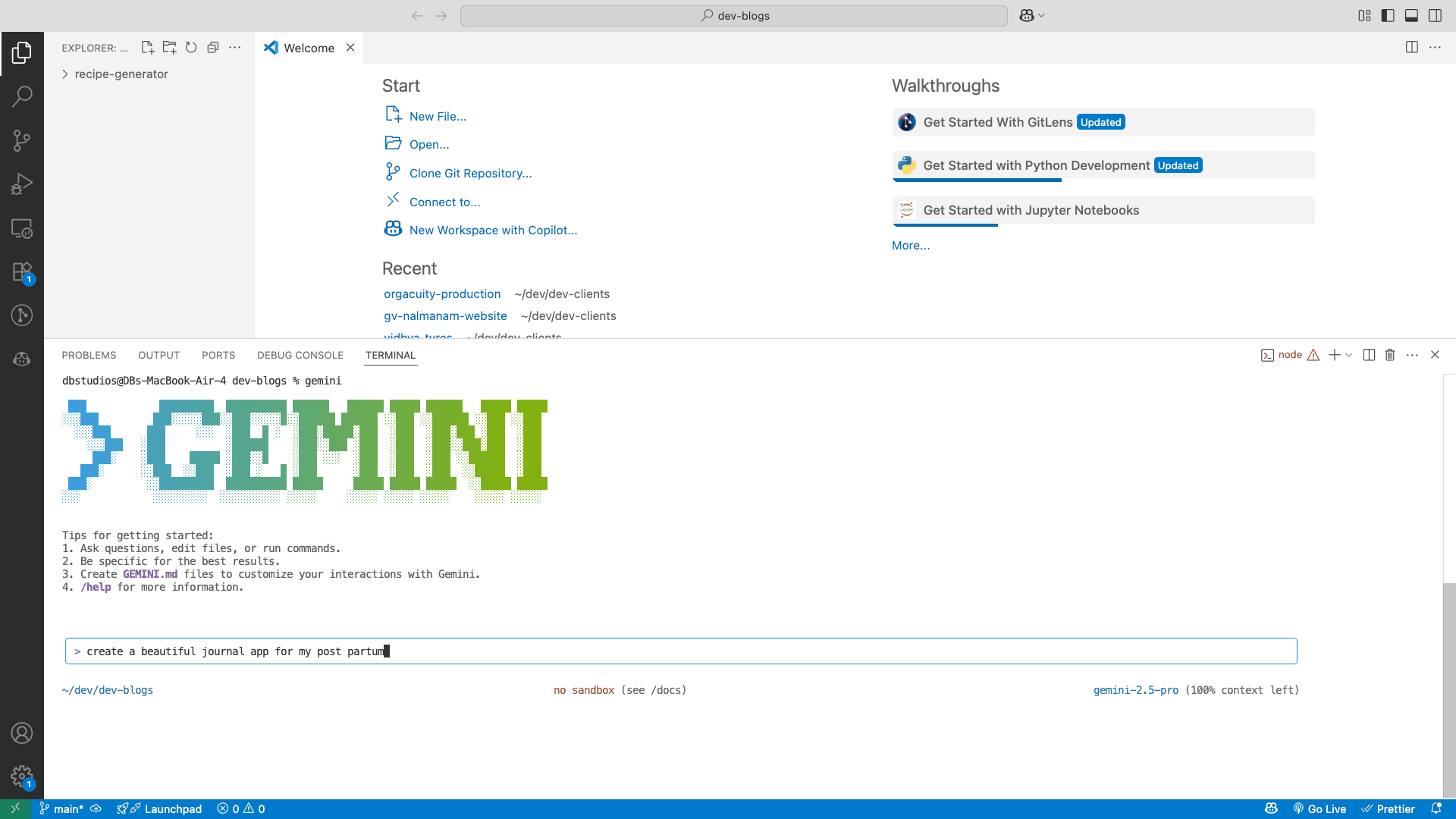Open notifications bell in status bar
The image size is (1456, 819).
(1436, 809)
